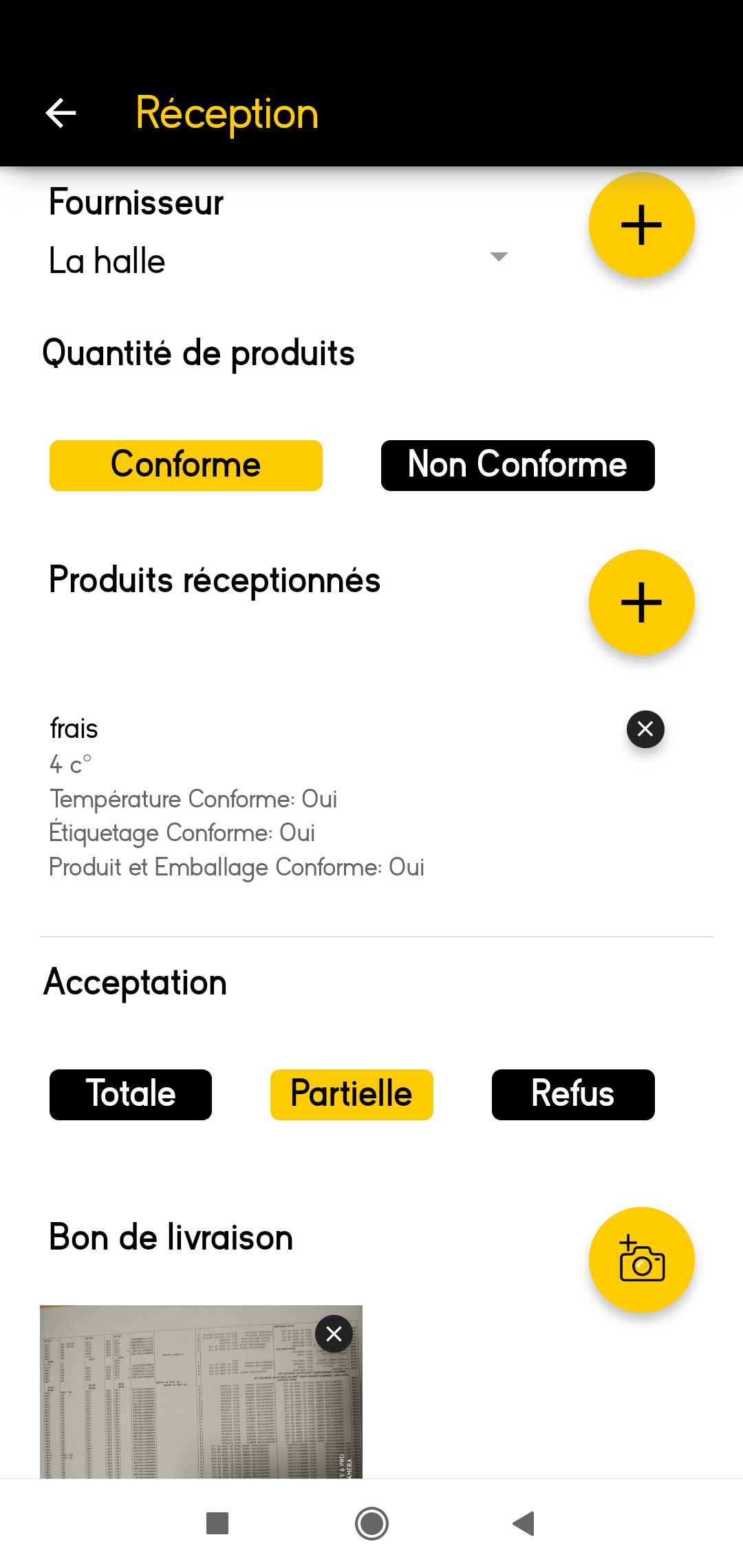
Task: Go back using the header arrow
Action: click(61, 113)
